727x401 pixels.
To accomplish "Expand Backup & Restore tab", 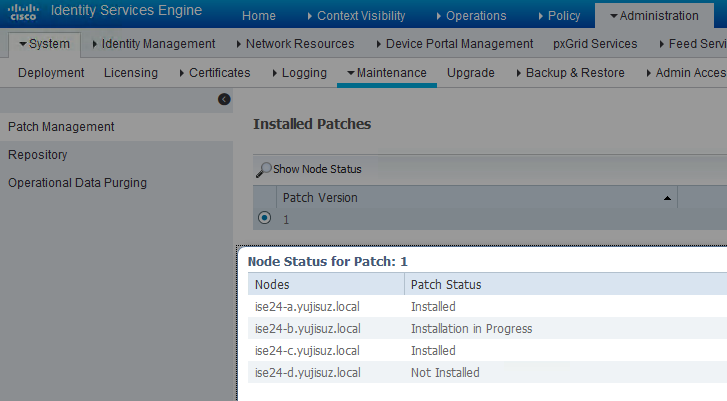I will pyautogui.click(x=571, y=73).
